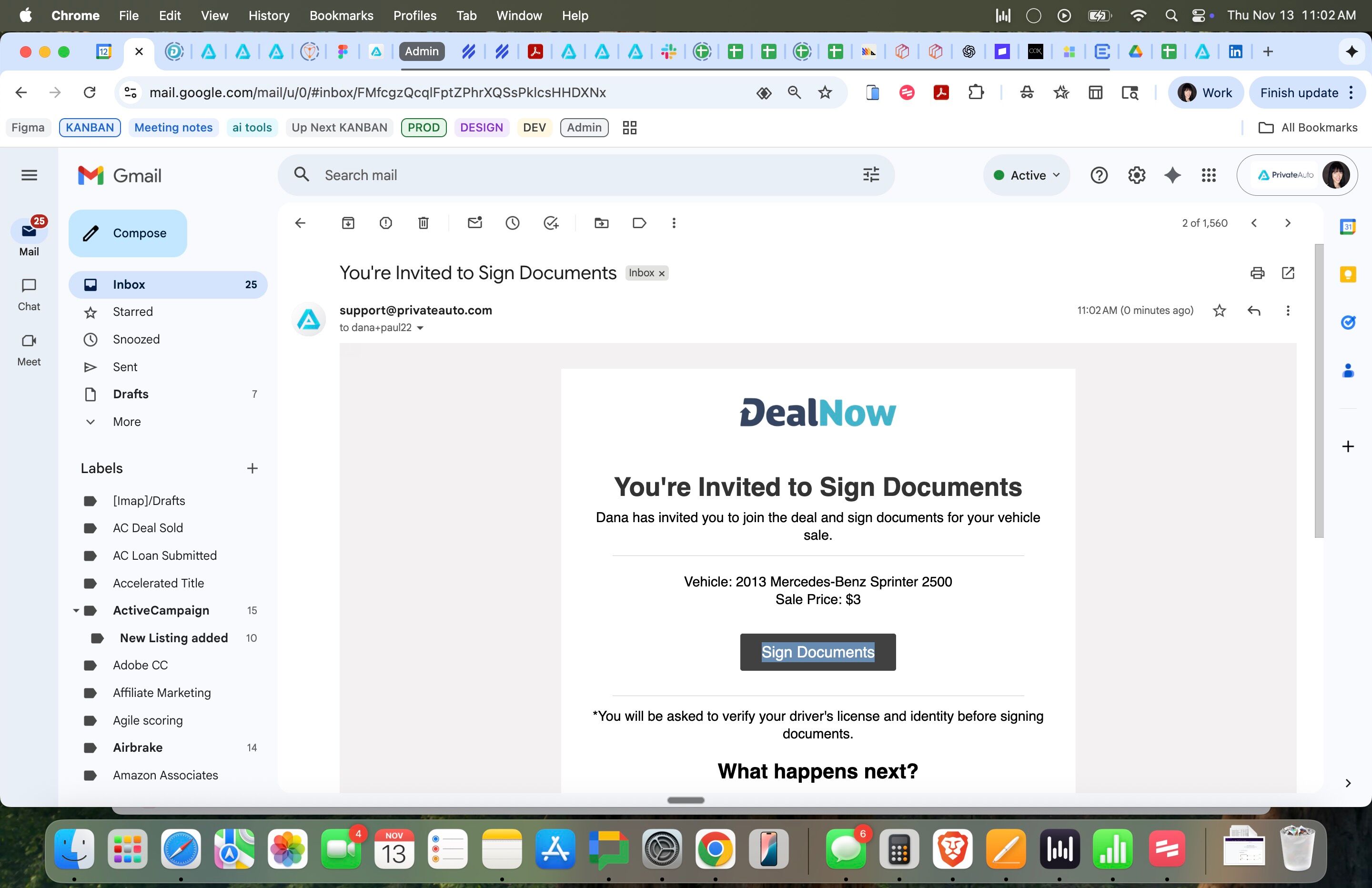The height and width of the screenshot is (888, 1372).
Task: Click the Archive icon in email toolbar
Action: point(348,223)
